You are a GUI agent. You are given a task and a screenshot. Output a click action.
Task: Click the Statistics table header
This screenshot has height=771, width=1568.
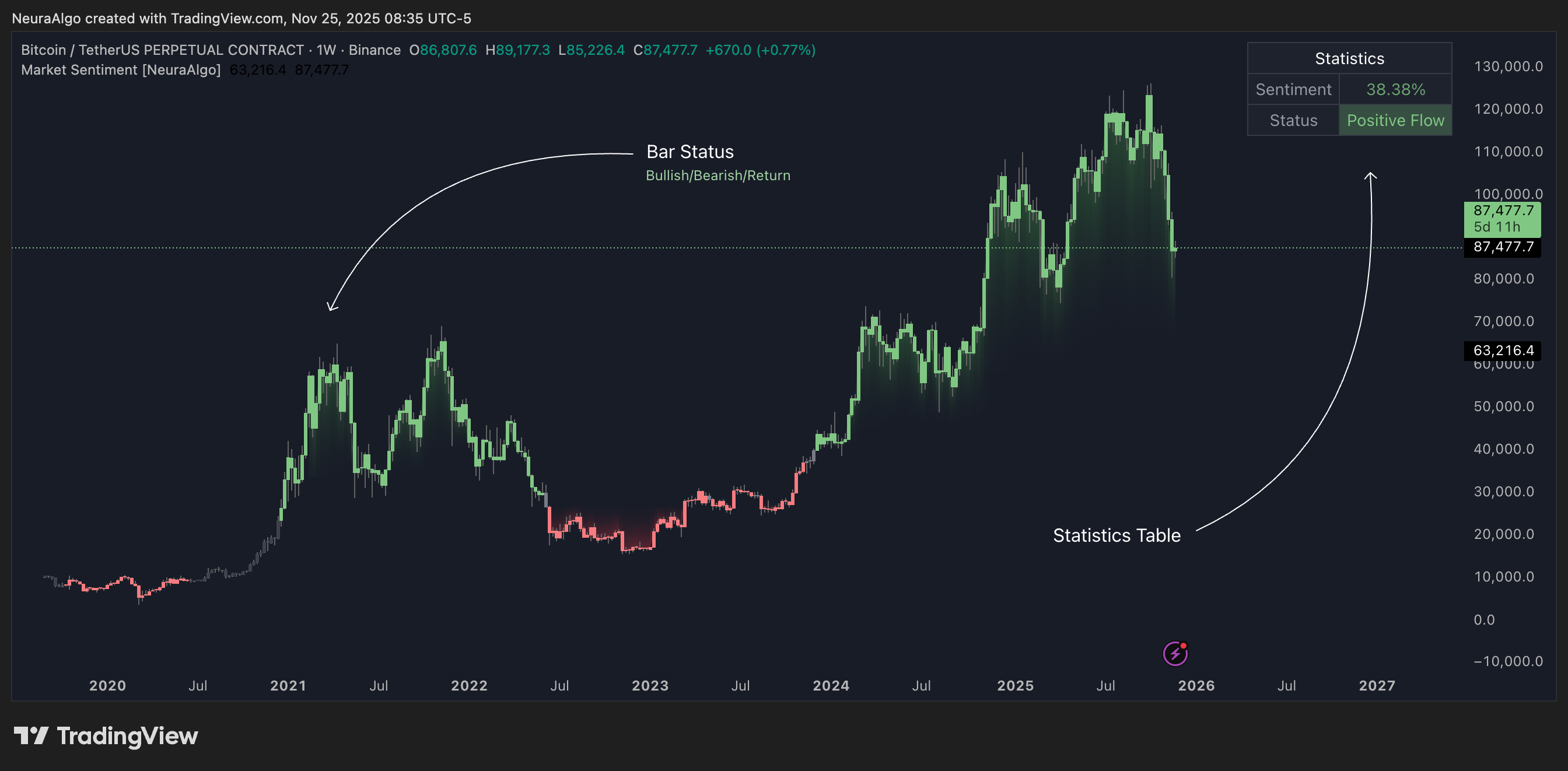click(1349, 58)
